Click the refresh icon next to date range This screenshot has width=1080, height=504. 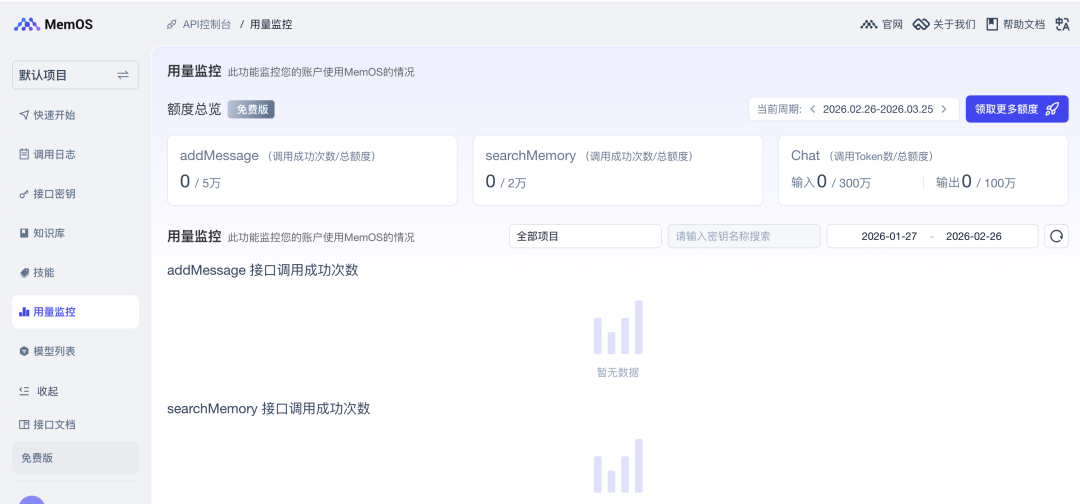1057,236
